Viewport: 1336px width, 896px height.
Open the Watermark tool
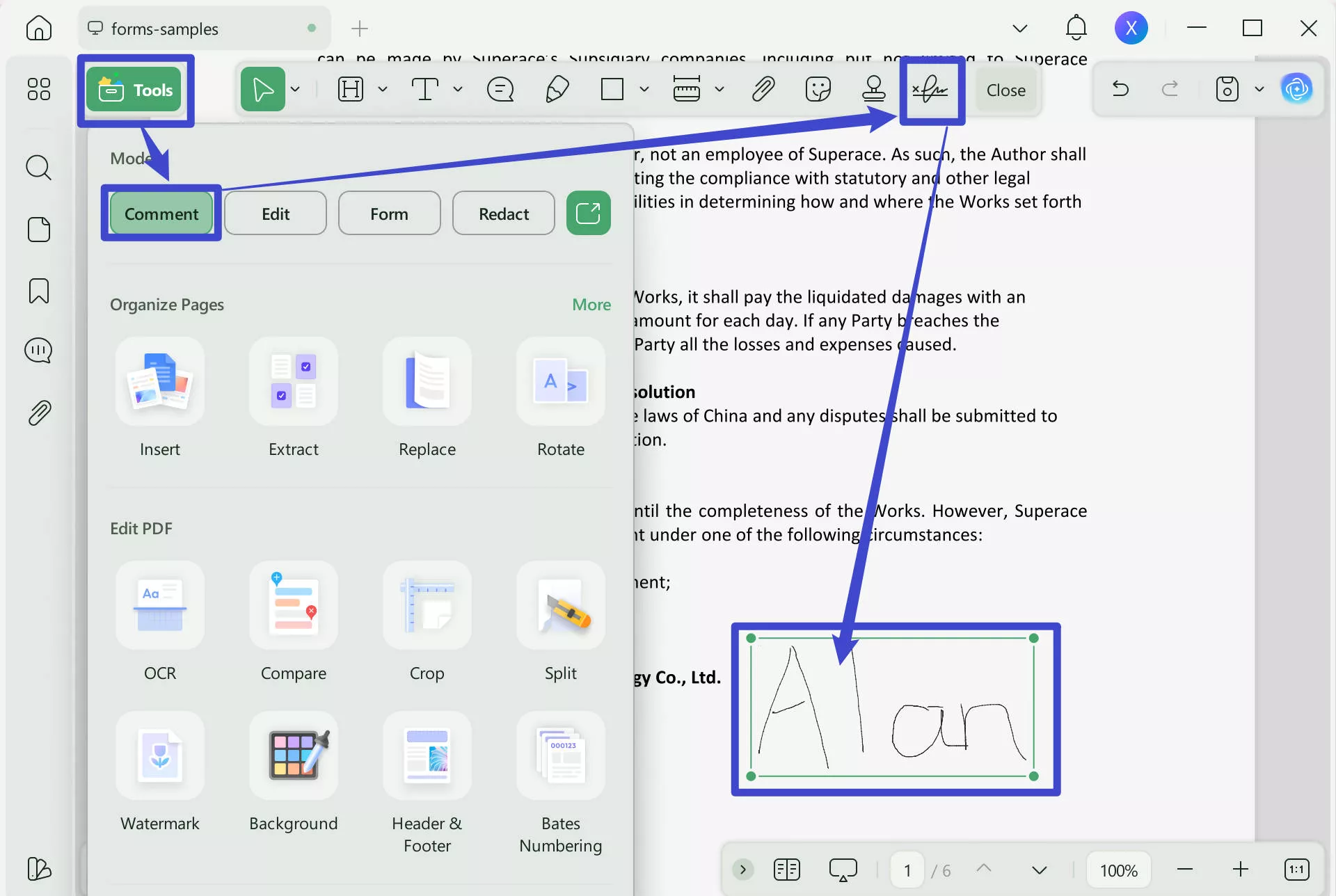[160, 756]
